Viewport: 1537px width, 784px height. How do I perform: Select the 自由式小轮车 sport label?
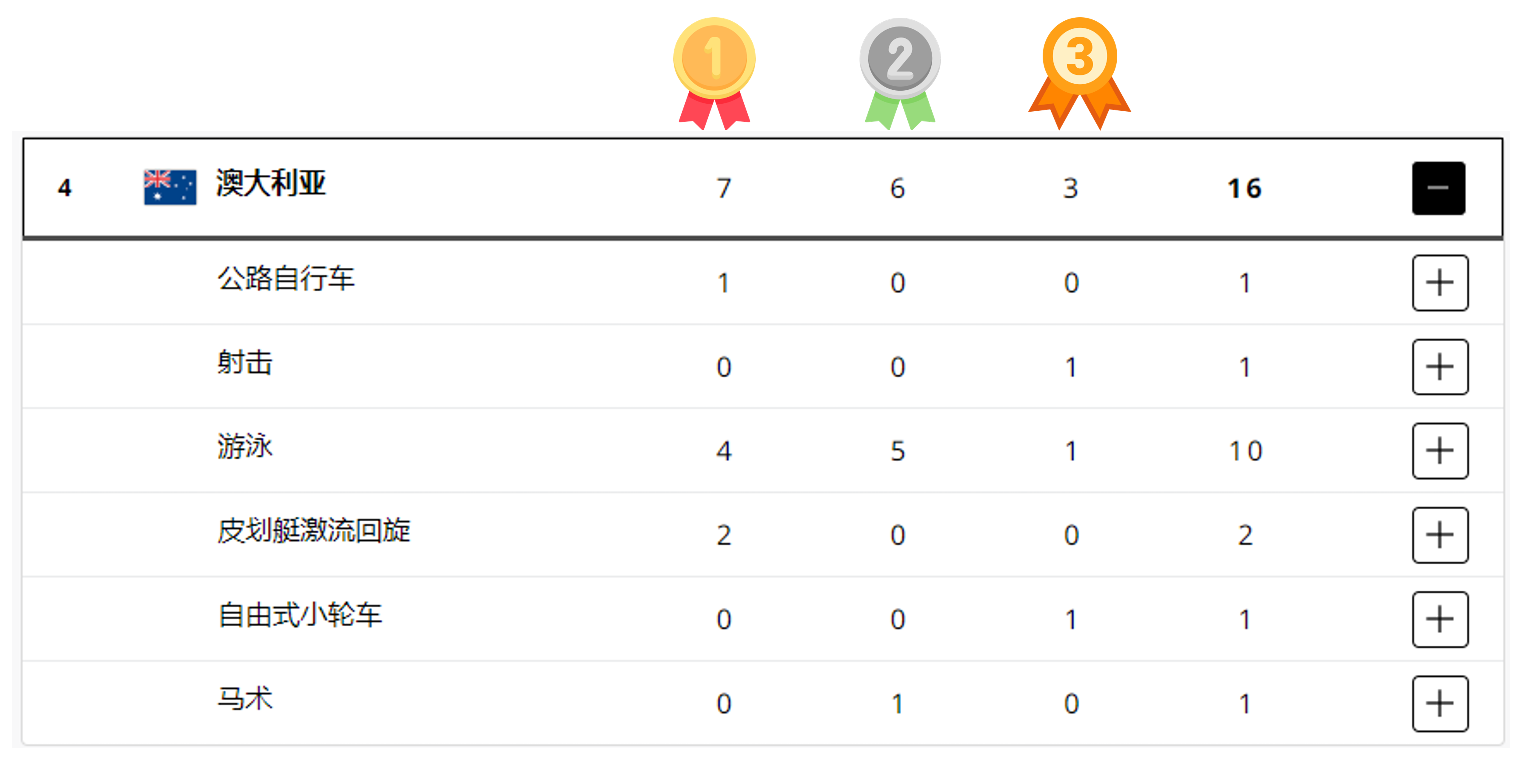(300, 615)
